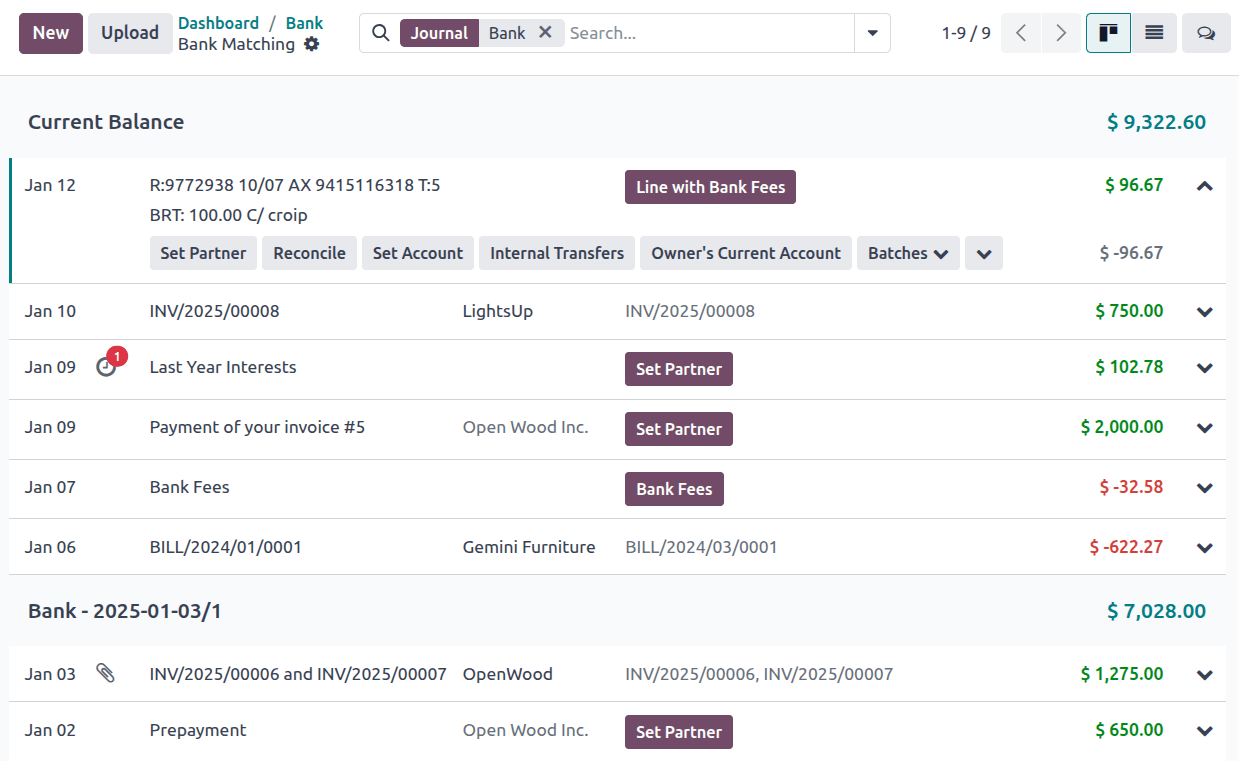
Task: Set Partner on Payment of your invoice #5
Action: [x=678, y=428]
